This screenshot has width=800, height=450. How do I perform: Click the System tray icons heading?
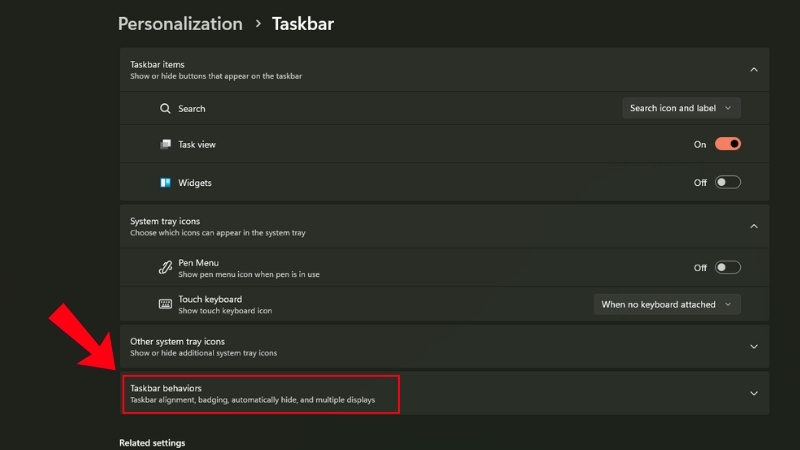(x=165, y=221)
